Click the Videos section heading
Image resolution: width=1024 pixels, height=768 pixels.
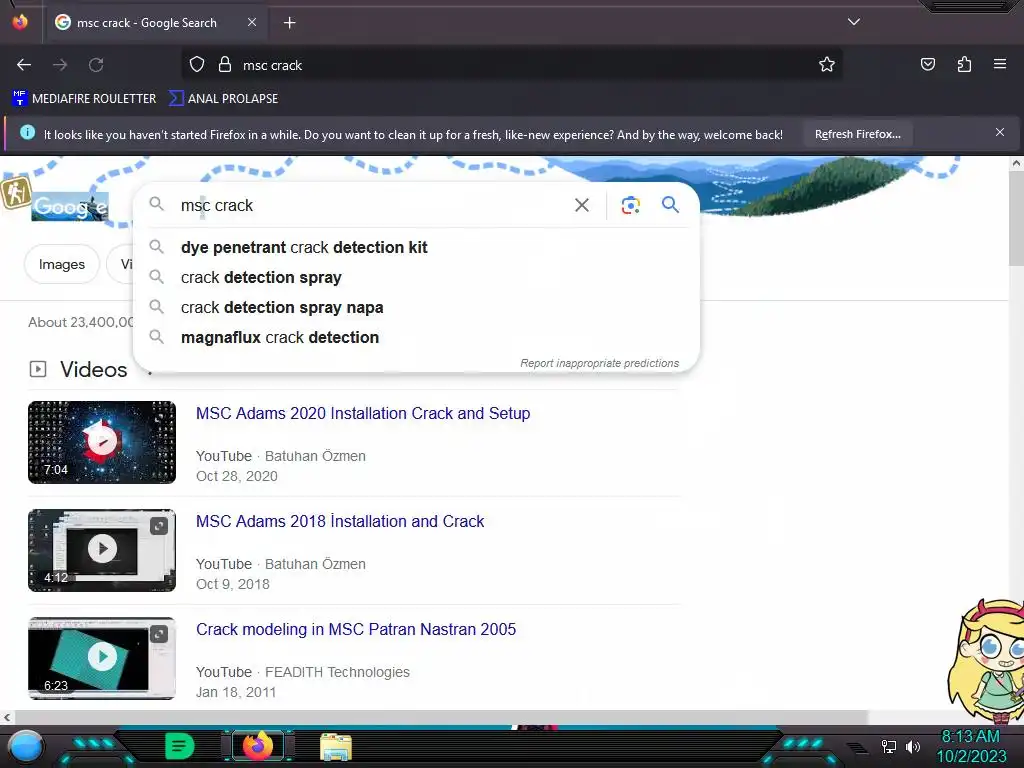click(93, 370)
